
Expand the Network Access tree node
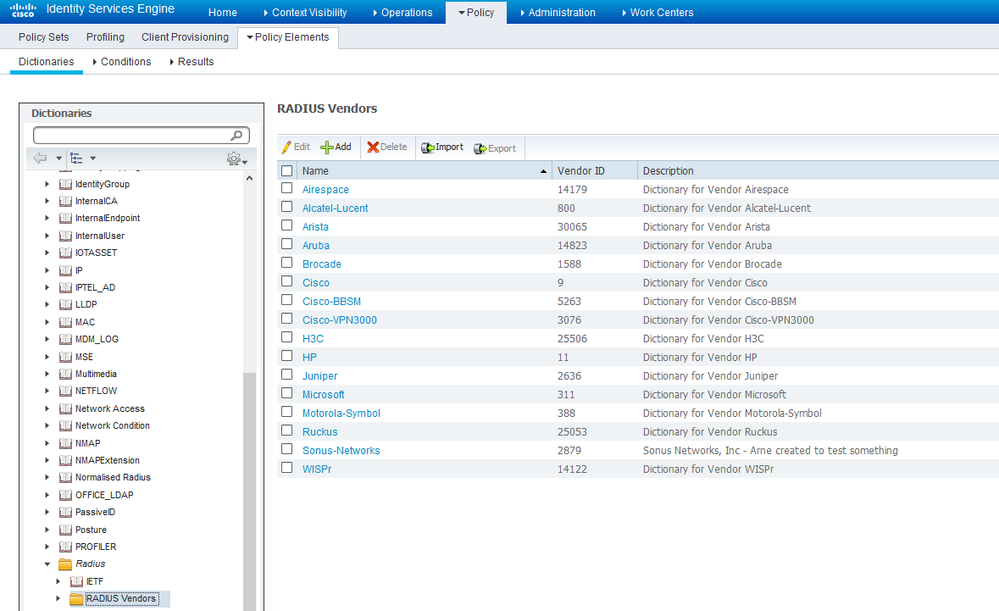click(x=47, y=408)
